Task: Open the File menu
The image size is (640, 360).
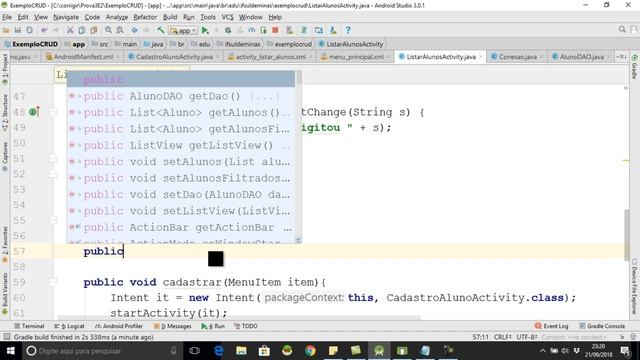Action: click(x=7, y=17)
